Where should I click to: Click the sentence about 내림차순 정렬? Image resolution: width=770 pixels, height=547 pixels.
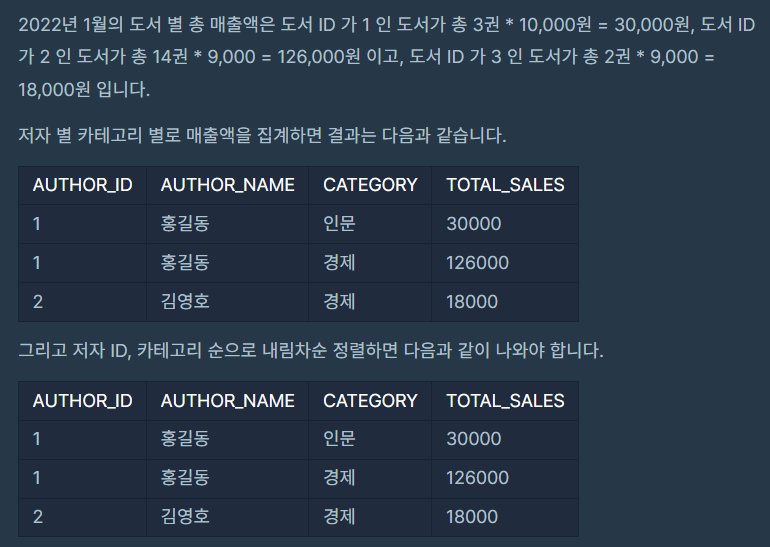(x=311, y=351)
